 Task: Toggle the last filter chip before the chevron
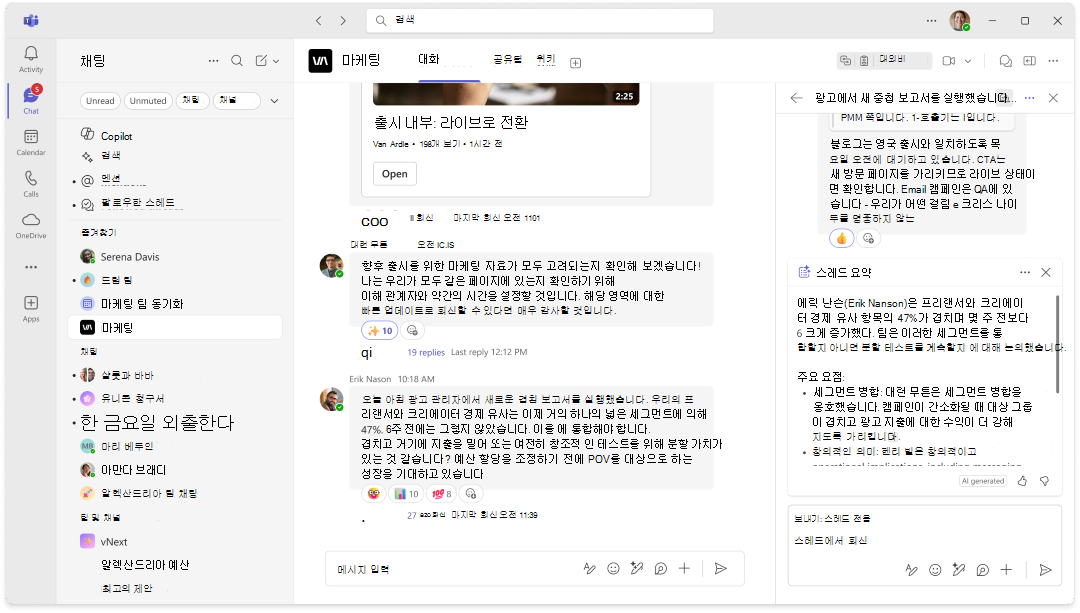point(236,101)
